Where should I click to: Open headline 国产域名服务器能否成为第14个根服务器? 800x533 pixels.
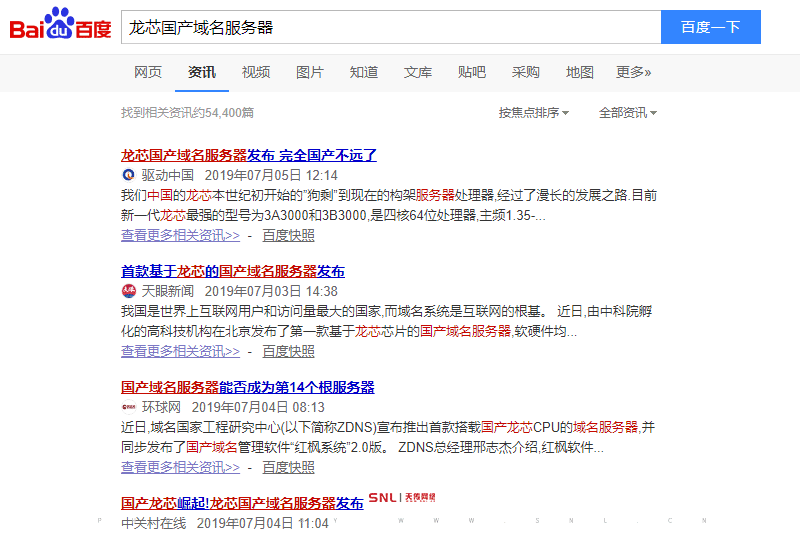(248, 387)
